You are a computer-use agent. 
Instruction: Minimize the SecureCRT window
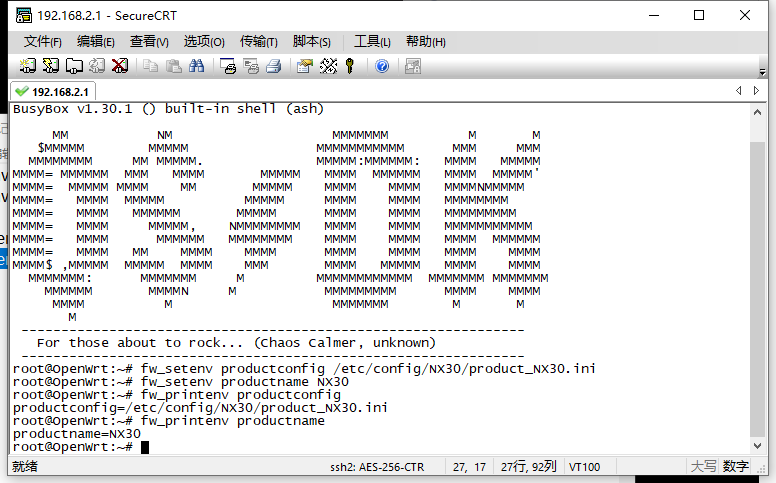pyautogui.click(x=654, y=15)
